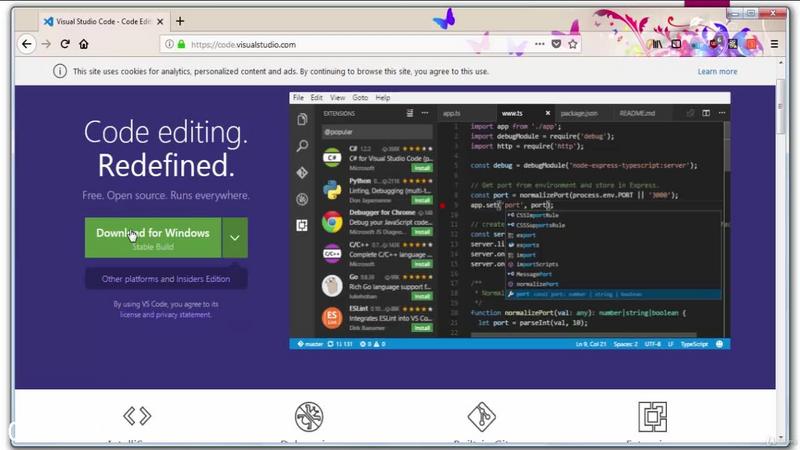Select the Visual Studio Code browser tab
This screenshot has height=450, width=800.
click(104, 21)
